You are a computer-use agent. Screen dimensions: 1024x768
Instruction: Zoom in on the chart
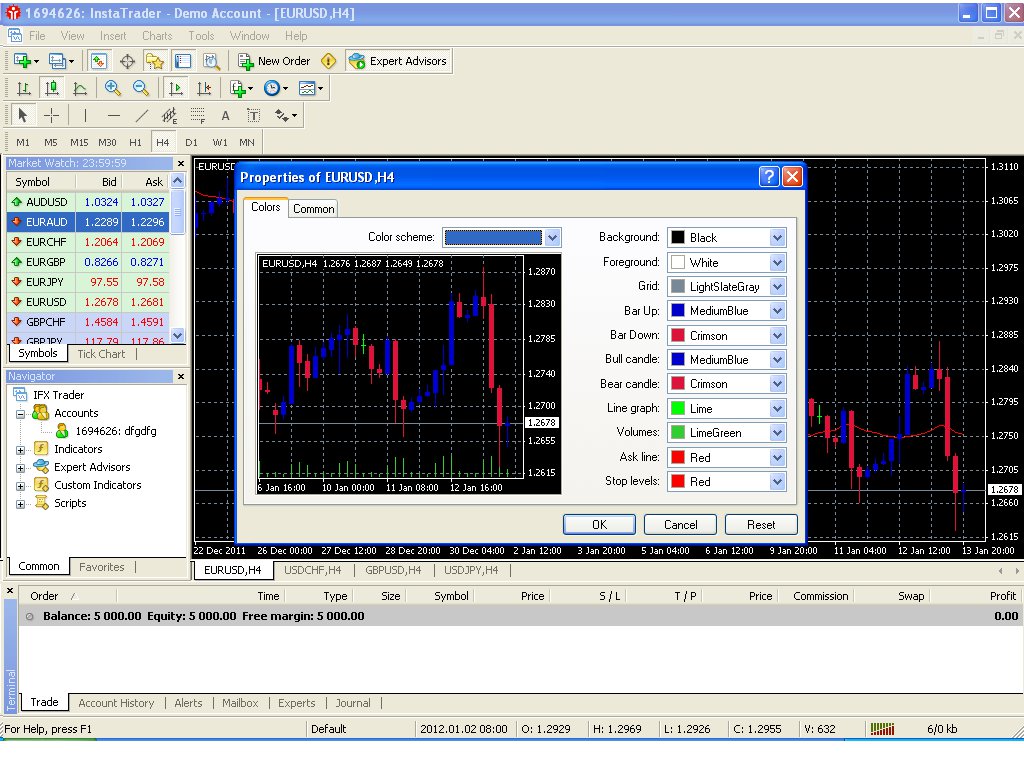[x=110, y=88]
